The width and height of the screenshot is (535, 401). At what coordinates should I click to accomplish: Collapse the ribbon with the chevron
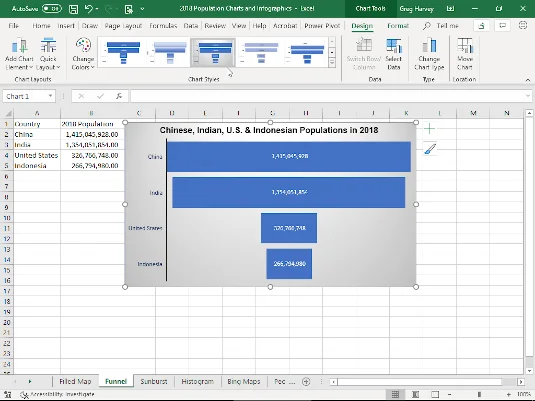click(x=527, y=80)
